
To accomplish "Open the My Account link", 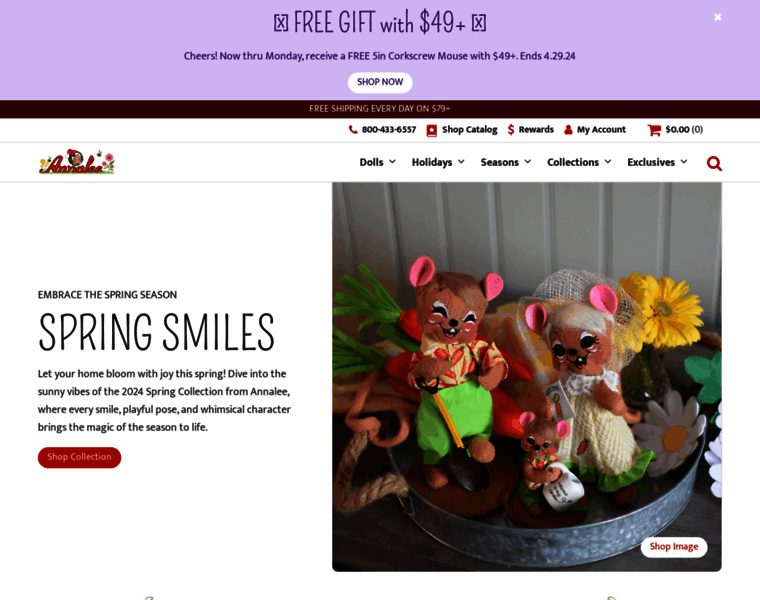I will [601, 129].
